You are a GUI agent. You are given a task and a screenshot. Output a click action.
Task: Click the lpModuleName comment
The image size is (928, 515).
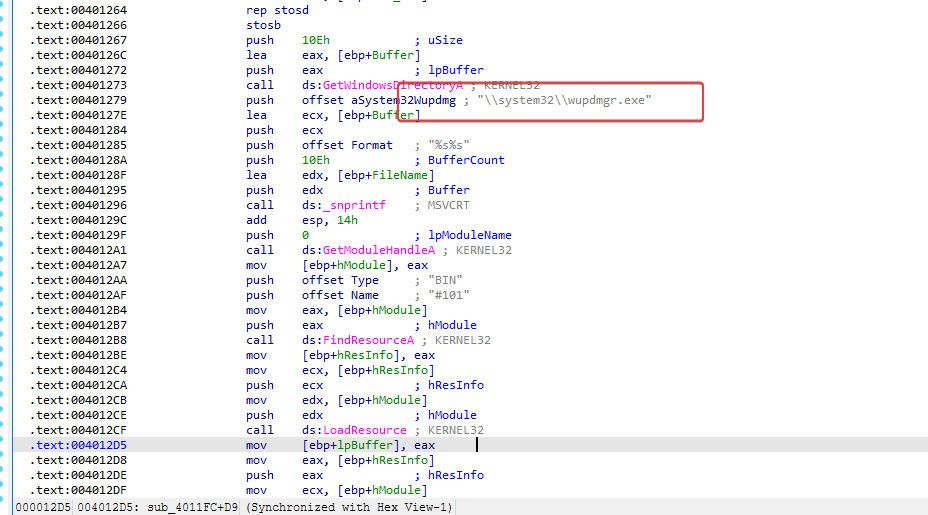[470, 235]
